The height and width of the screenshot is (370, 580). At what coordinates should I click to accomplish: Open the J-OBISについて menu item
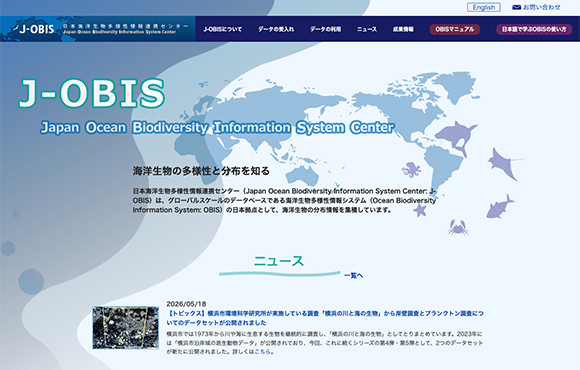222,29
